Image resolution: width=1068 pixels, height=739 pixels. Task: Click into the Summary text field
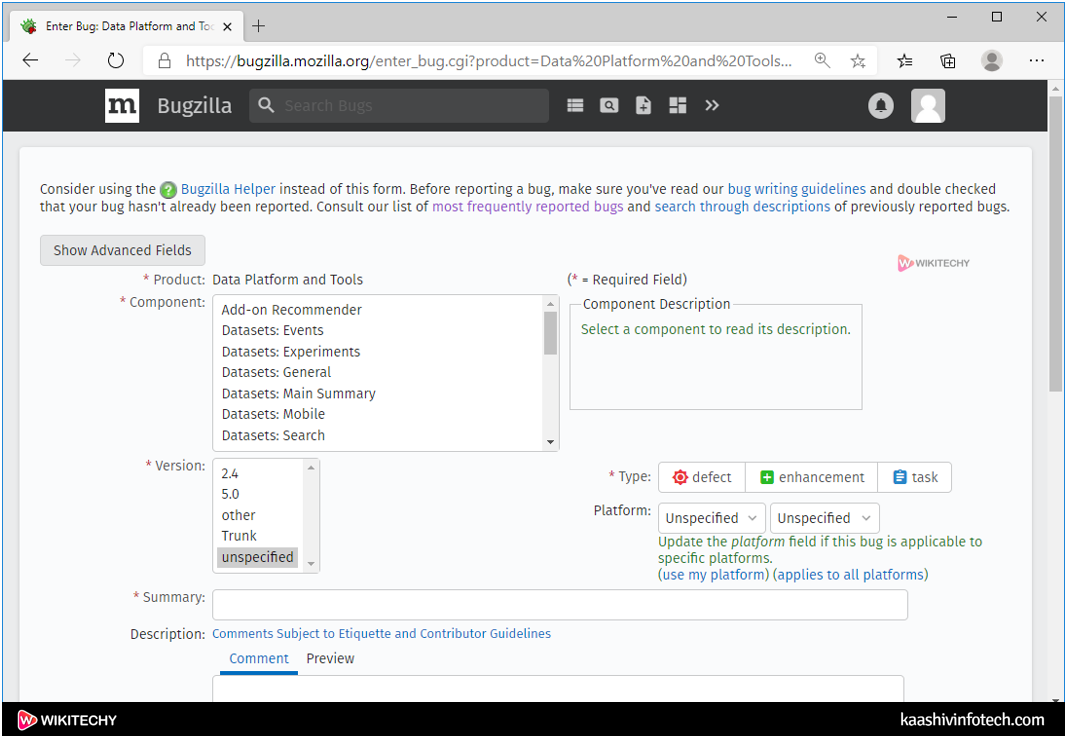(560, 605)
